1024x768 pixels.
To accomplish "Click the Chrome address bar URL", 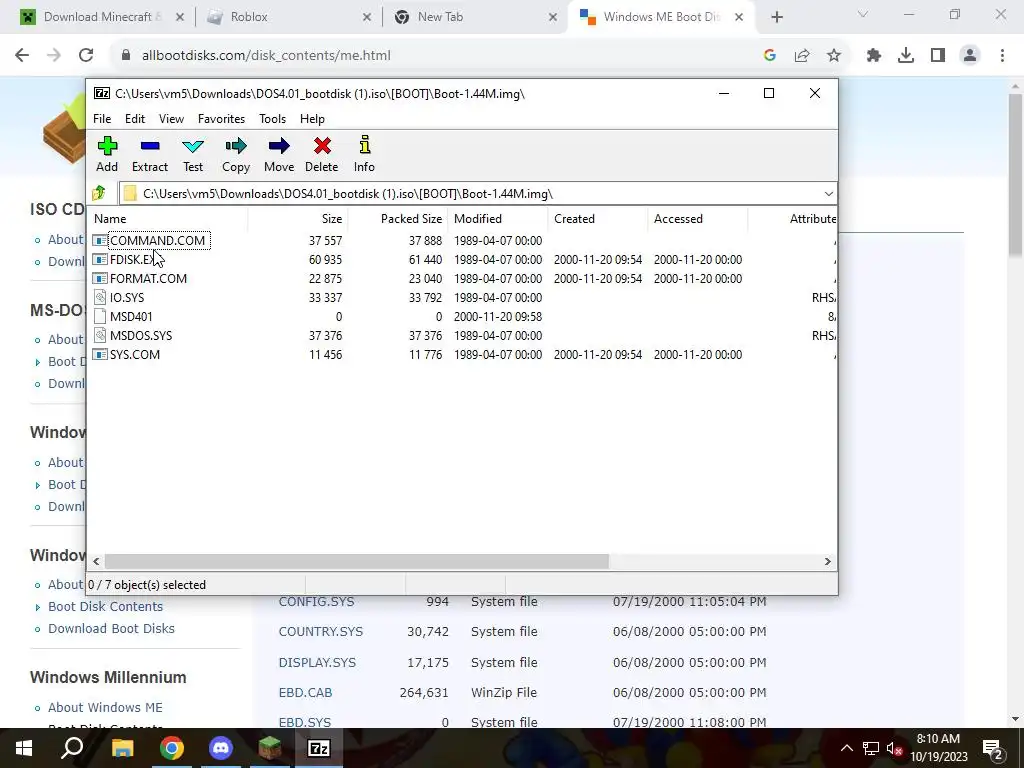I will point(266,56).
